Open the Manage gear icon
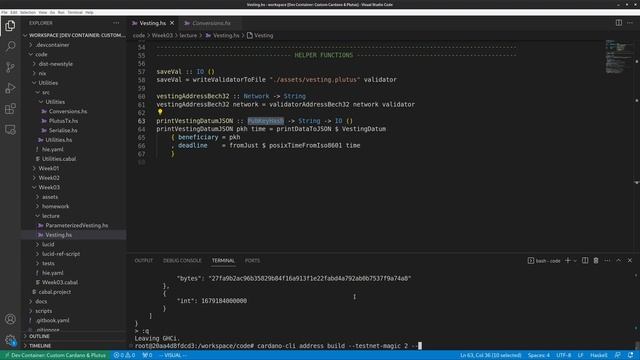The height and width of the screenshot is (360, 640). [x=10, y=340]
